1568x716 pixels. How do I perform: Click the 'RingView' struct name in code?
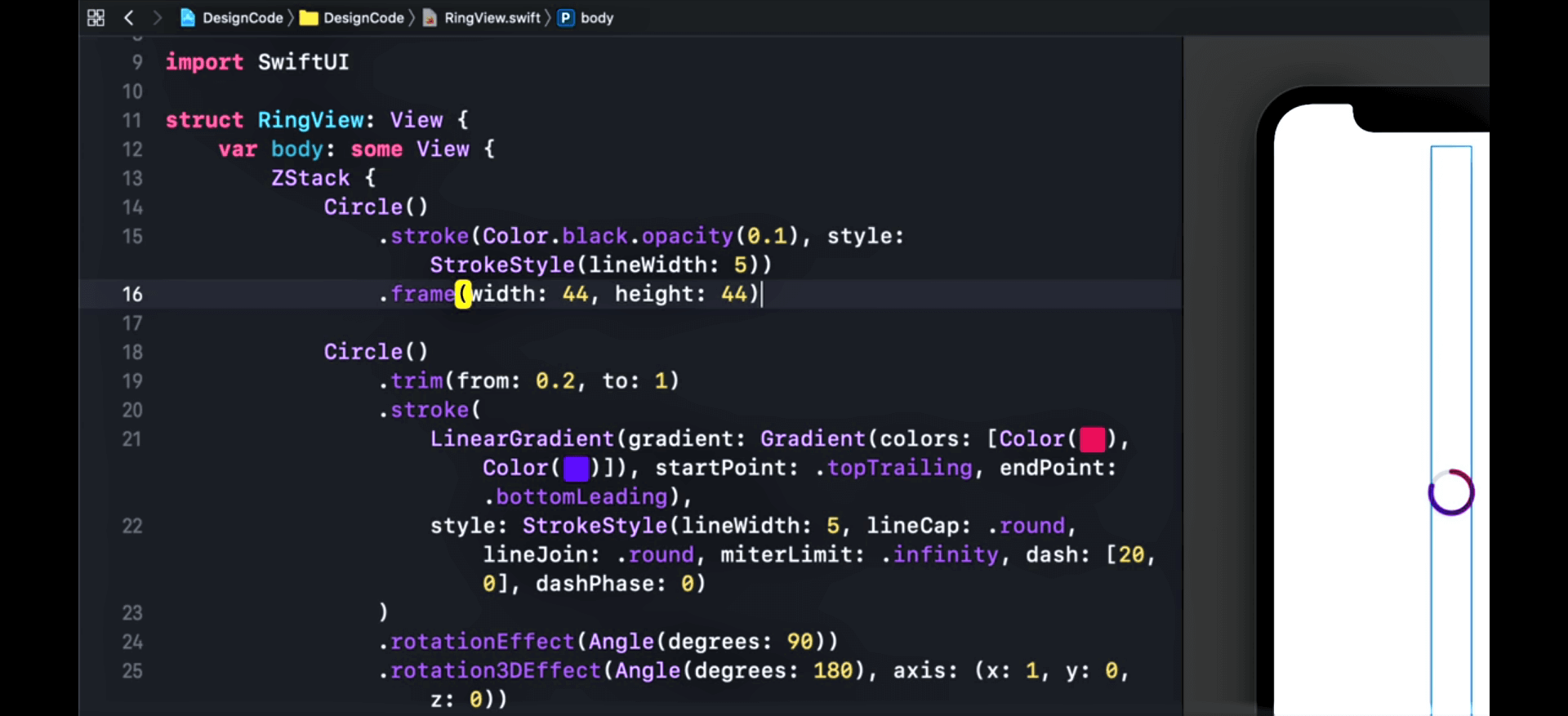point(311,120)
